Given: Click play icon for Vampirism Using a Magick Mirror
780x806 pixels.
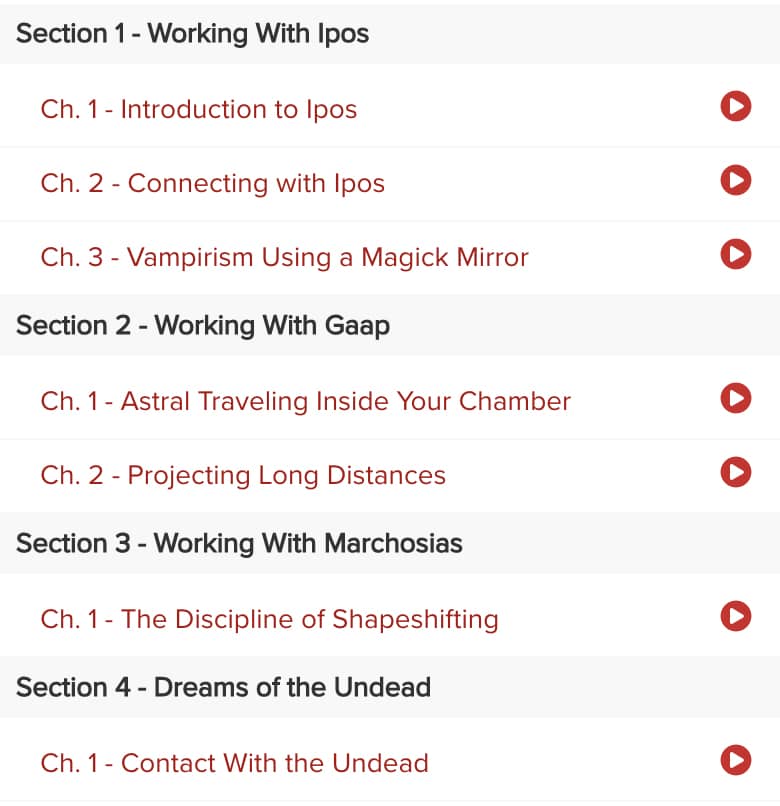Looking at the screenshot, I should (735, 254).
